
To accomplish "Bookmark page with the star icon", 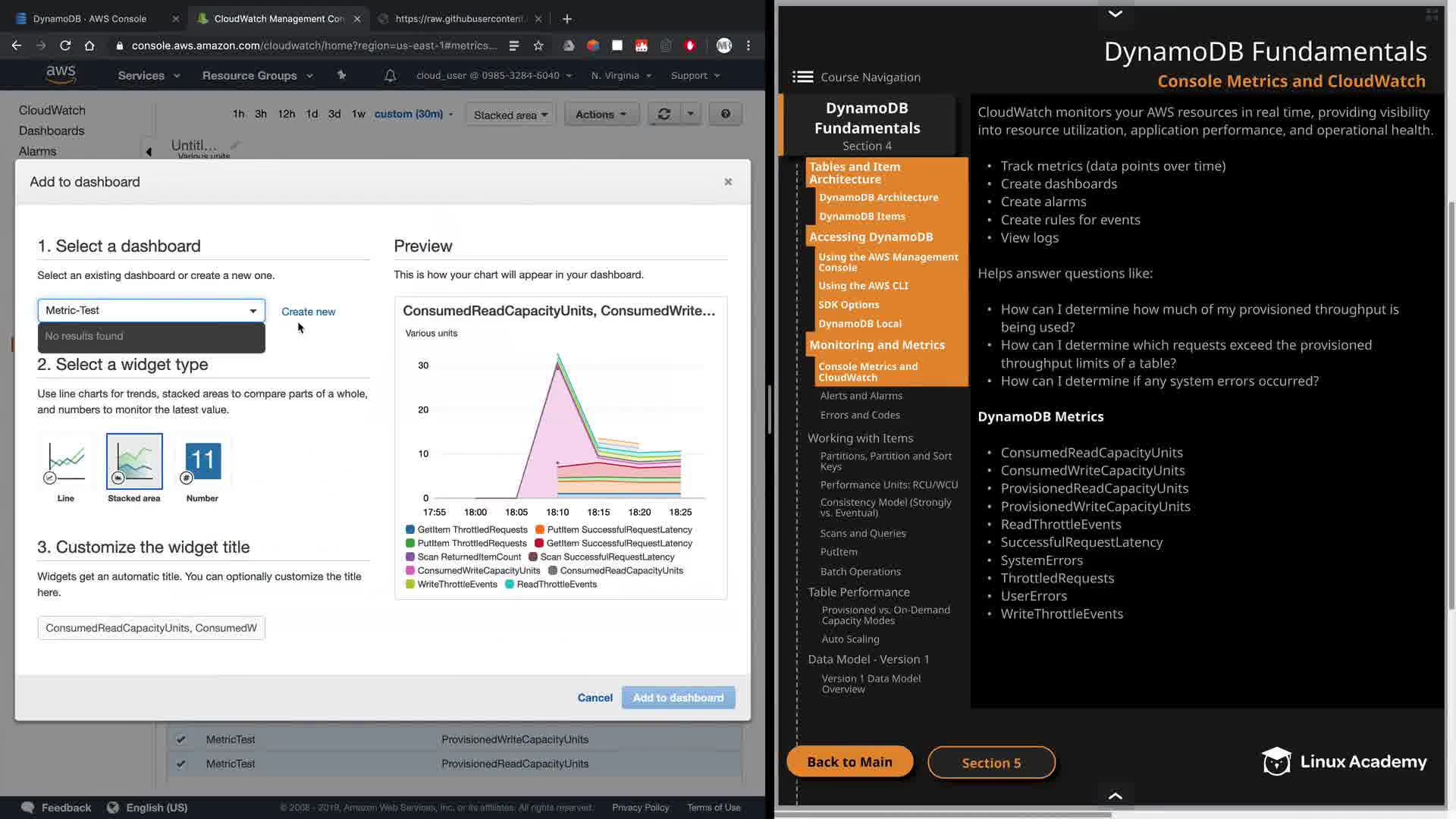I will 538,45.
